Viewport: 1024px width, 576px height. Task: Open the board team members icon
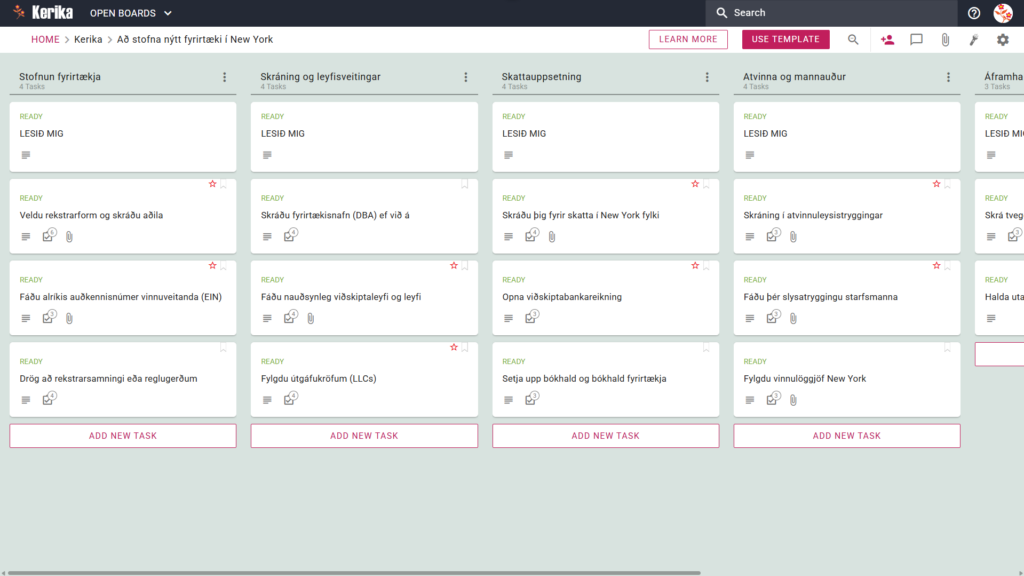click(887, 40)
